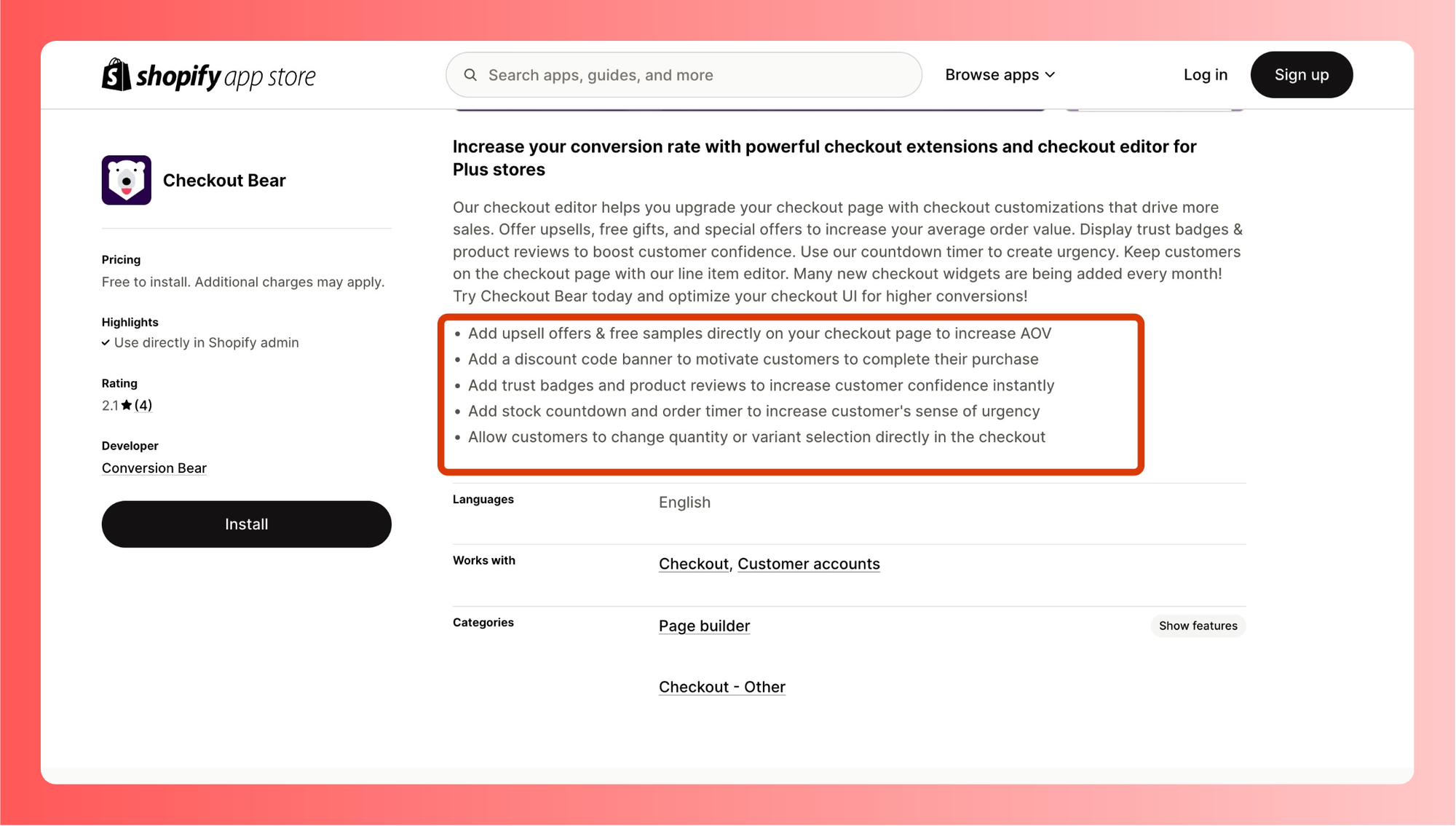Expand the Browse apps menu
This screenshot has width=1456, height=826.
pos(1002,74)
